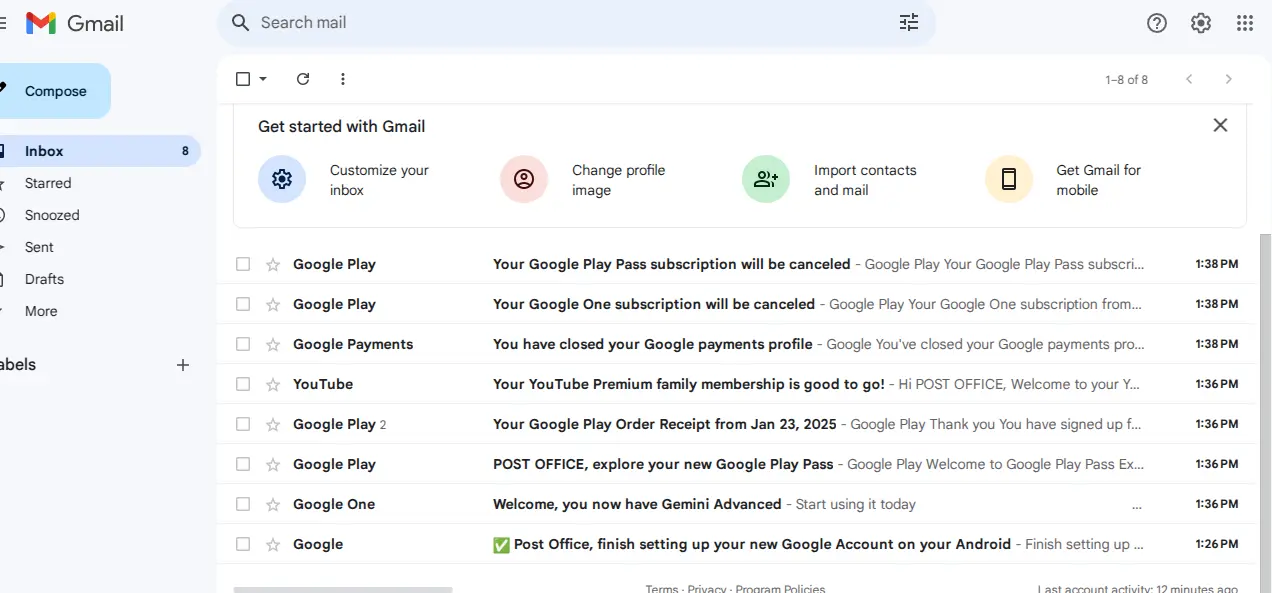Open the Drafts folder
The height and width of the screenshot is (593, 1272).
click(44, 279)
